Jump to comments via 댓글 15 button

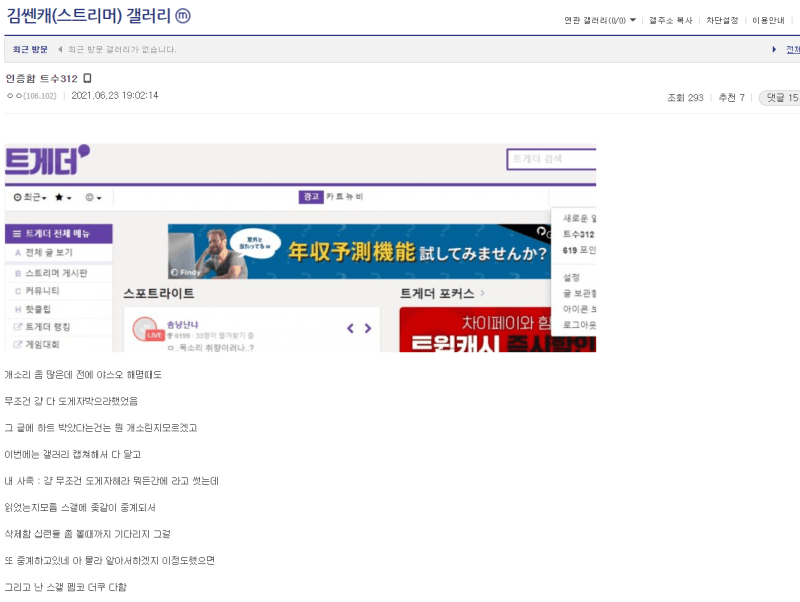(x=781, y=97)
